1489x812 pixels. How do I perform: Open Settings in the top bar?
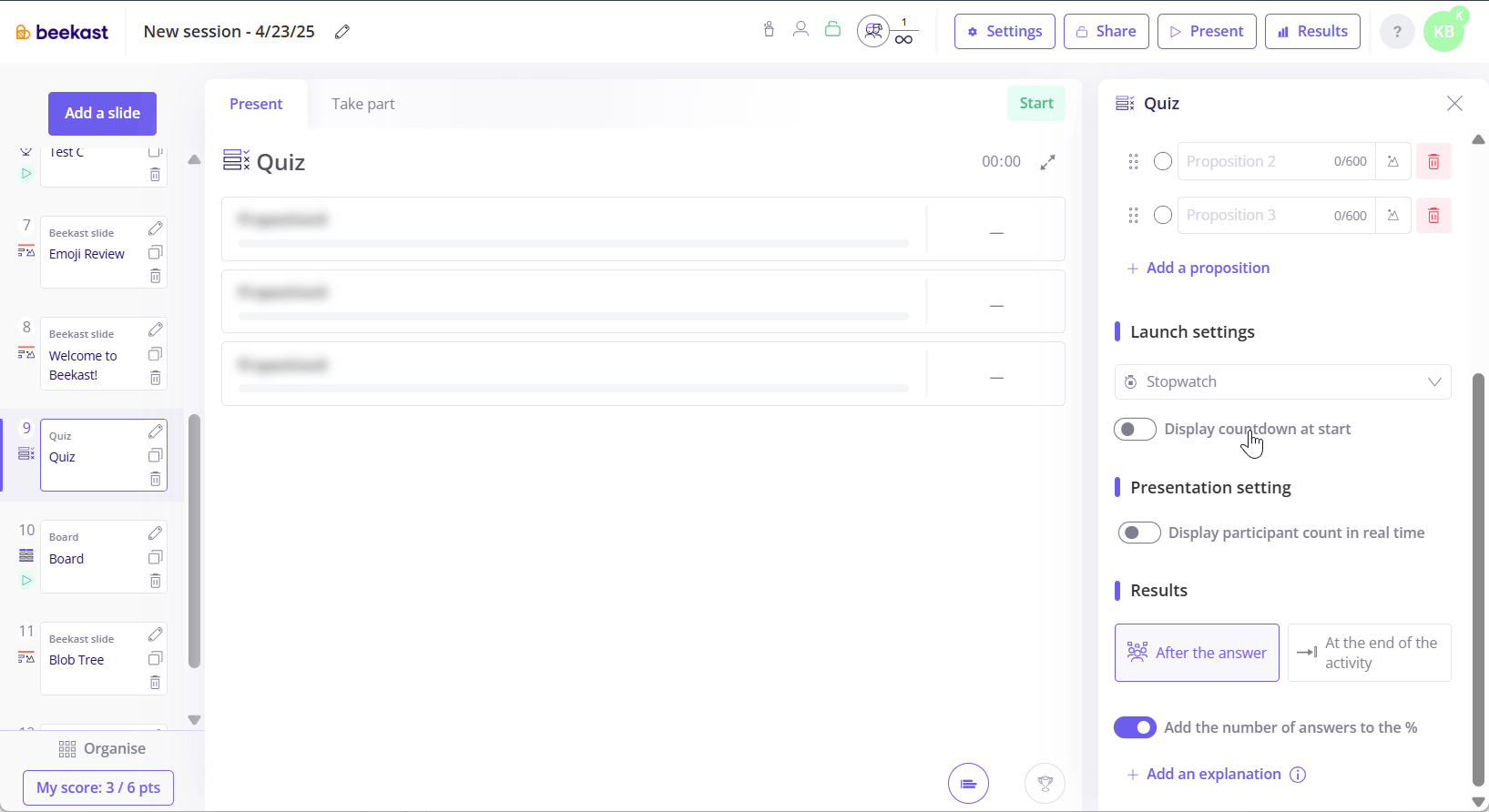[x=1005, y=32]
